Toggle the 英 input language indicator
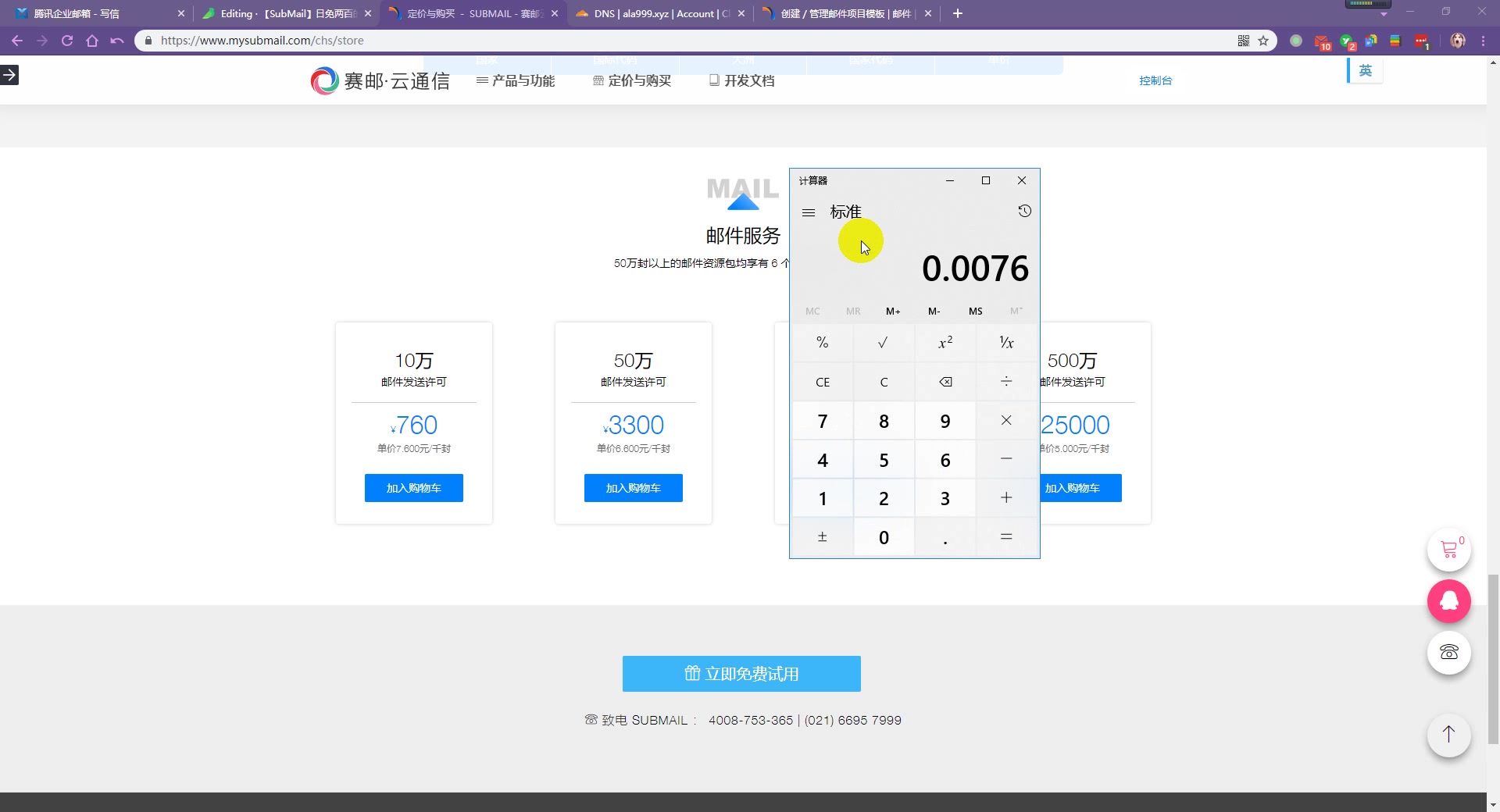Viewport: 1500px width, 812px height. pyautogui.click(x=1365, y=70)
